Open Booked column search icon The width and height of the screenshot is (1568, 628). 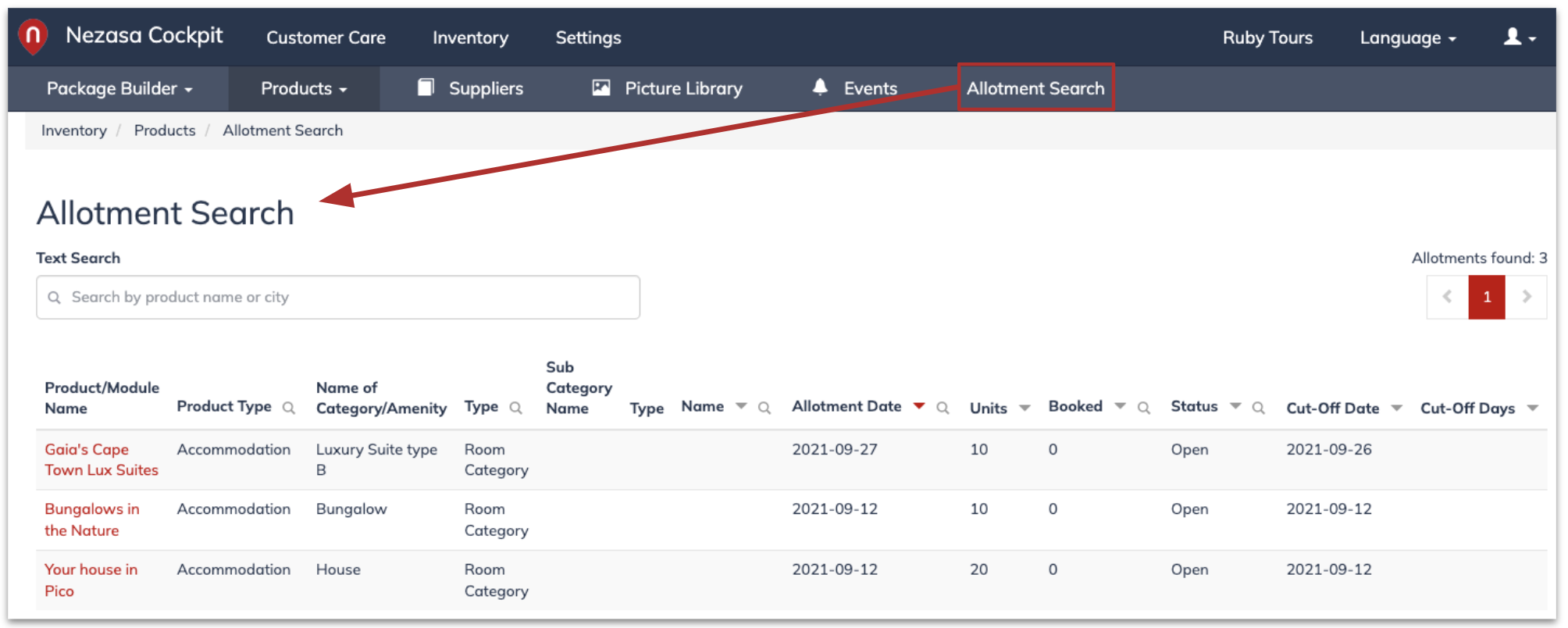[x=1144, y=408]
